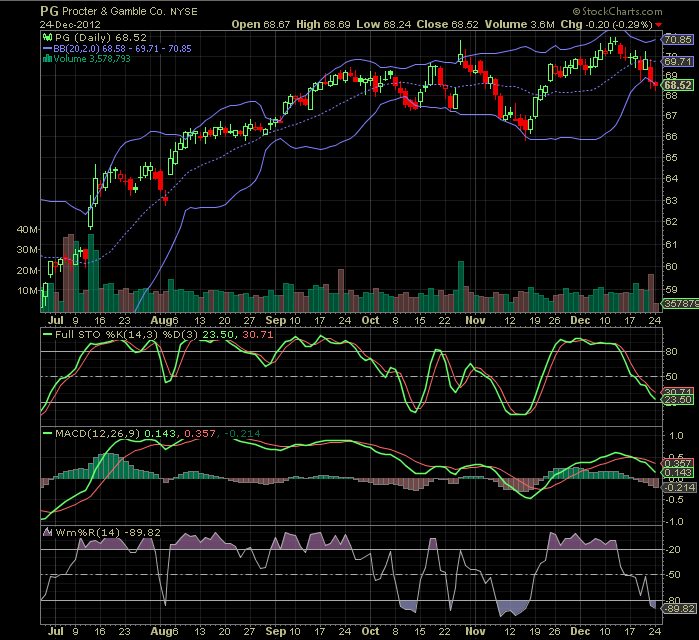
Task: Click the 'MACD(12,26,9)' legend label
Action: point(98,433)
